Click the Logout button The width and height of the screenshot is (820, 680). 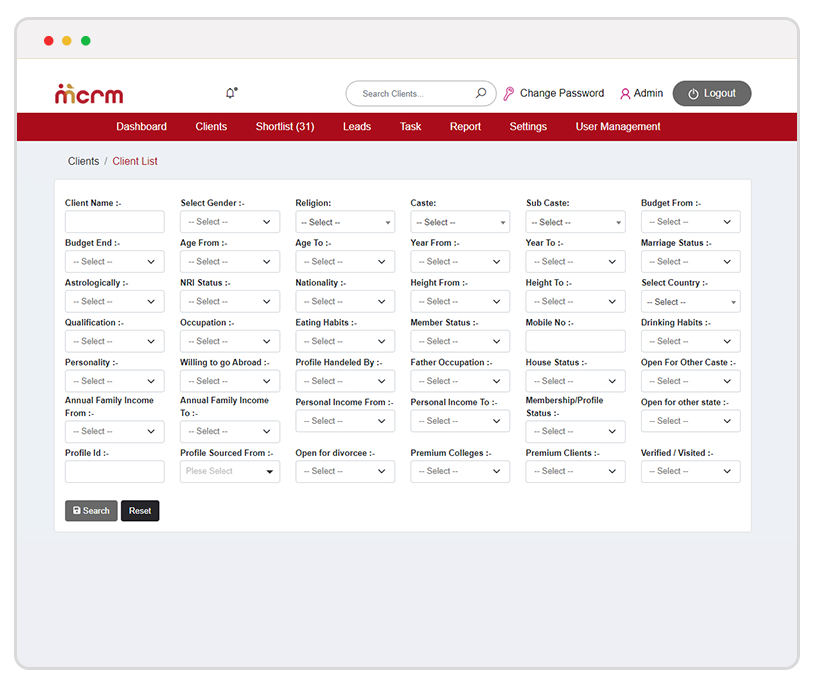tap(711, 94)
